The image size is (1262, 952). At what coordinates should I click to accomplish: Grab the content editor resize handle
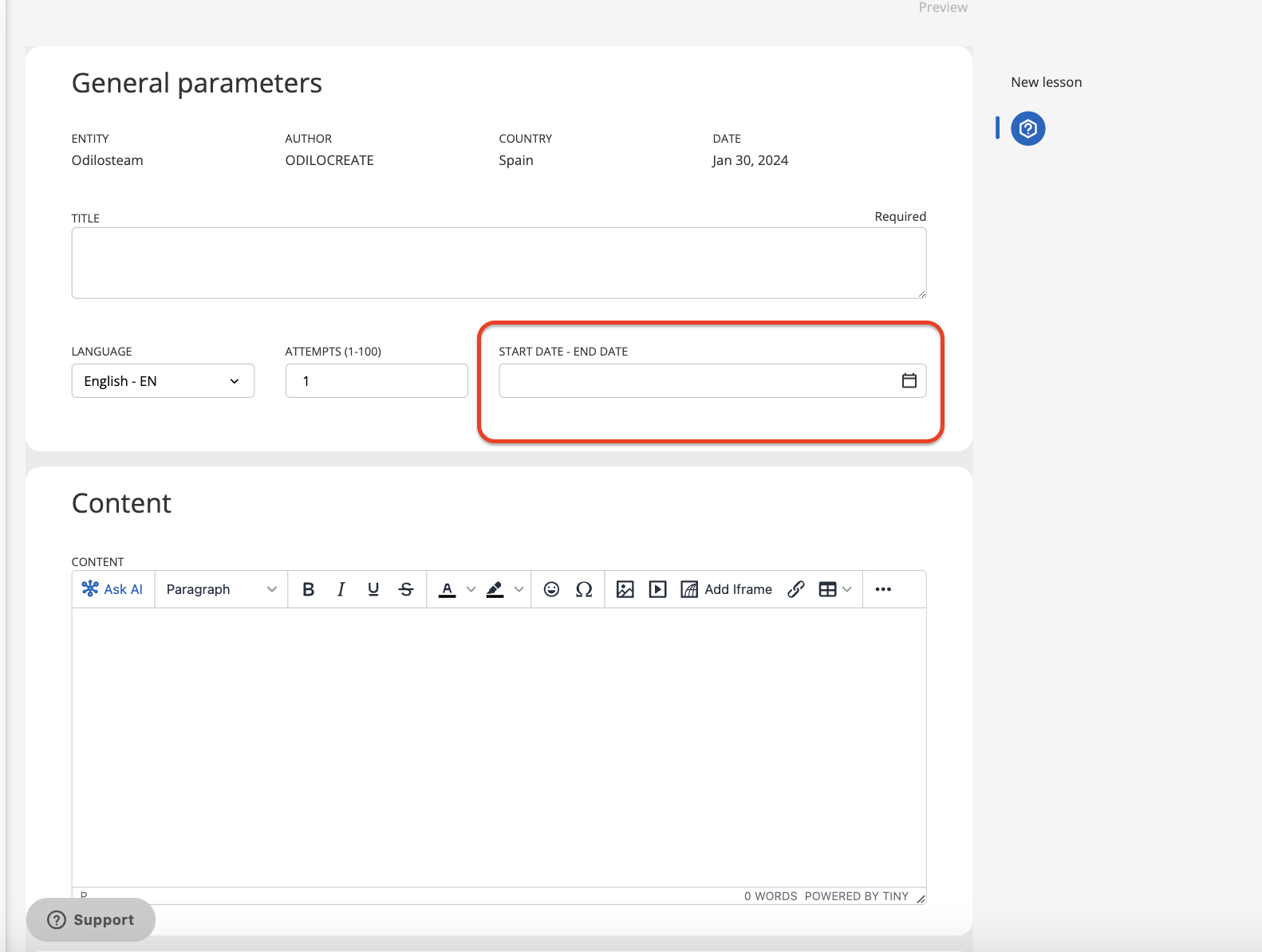(x=921, y=898)
